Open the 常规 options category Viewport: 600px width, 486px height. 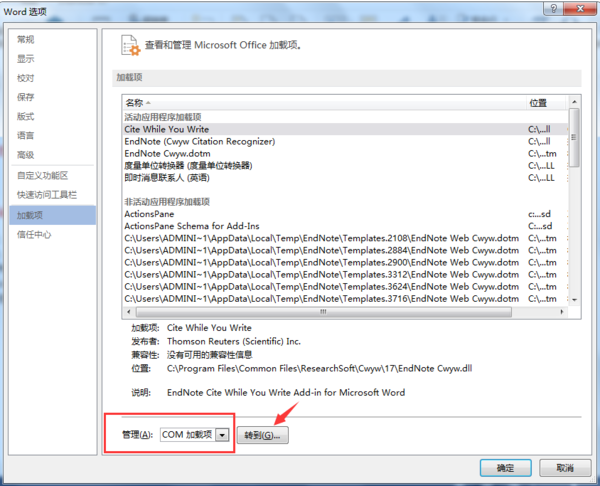(26, 39)
